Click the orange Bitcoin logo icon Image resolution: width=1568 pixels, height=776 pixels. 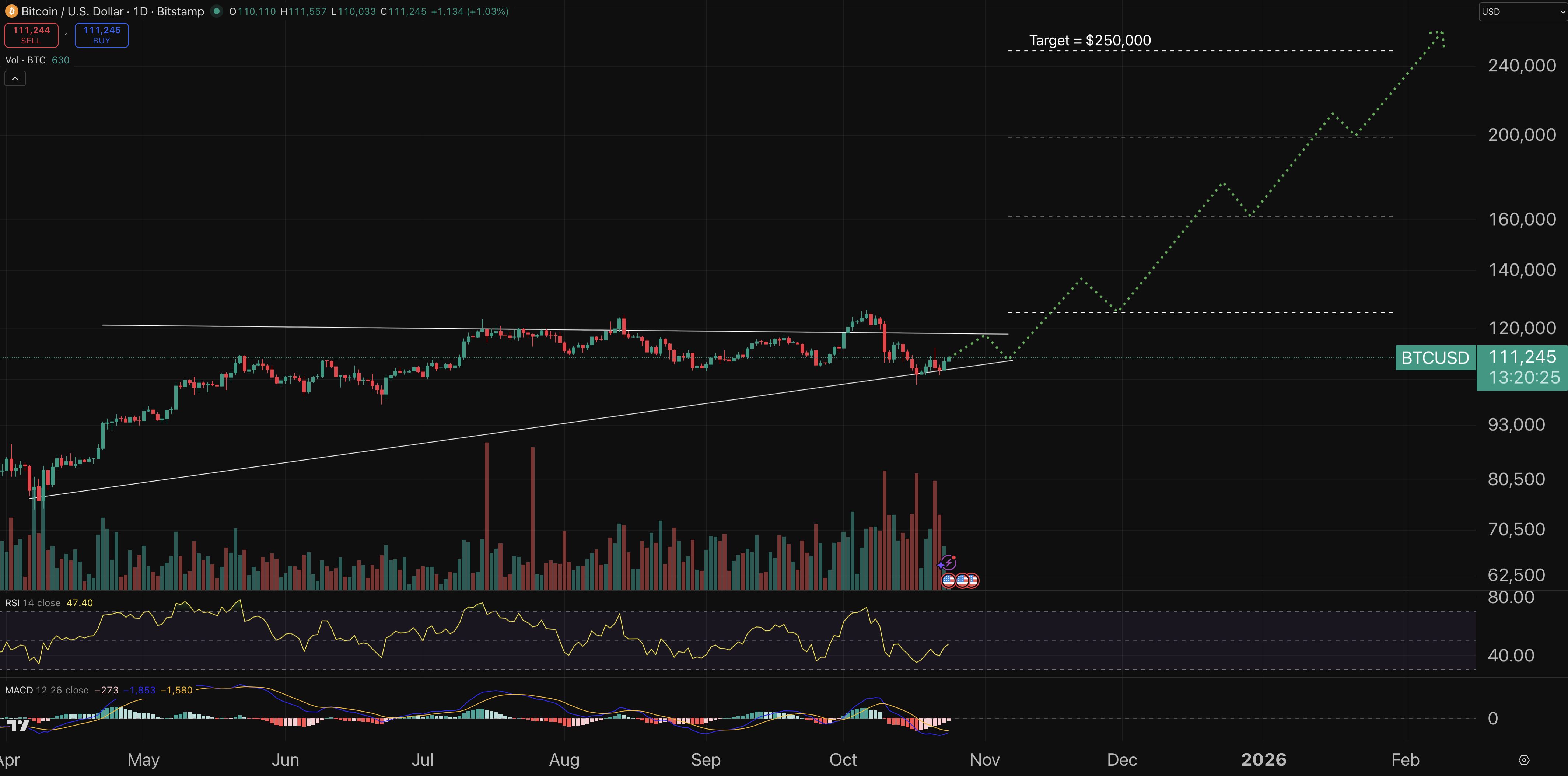11,11
